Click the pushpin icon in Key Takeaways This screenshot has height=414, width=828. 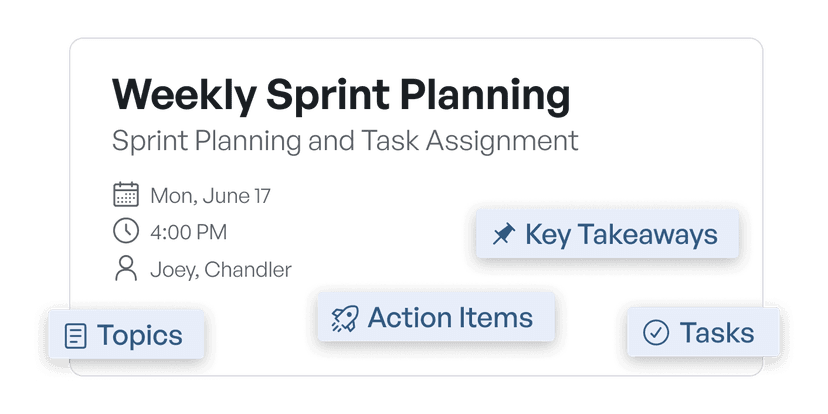click(x=504, y=234)
